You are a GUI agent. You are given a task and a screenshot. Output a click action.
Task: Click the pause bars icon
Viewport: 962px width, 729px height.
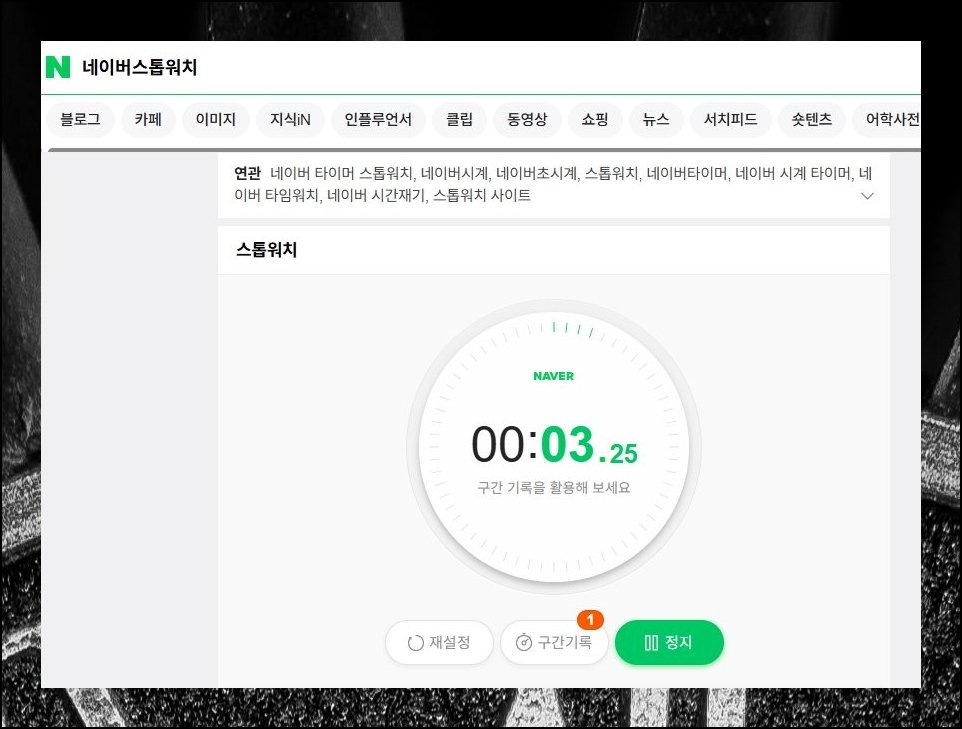click(x=652, y=642)
